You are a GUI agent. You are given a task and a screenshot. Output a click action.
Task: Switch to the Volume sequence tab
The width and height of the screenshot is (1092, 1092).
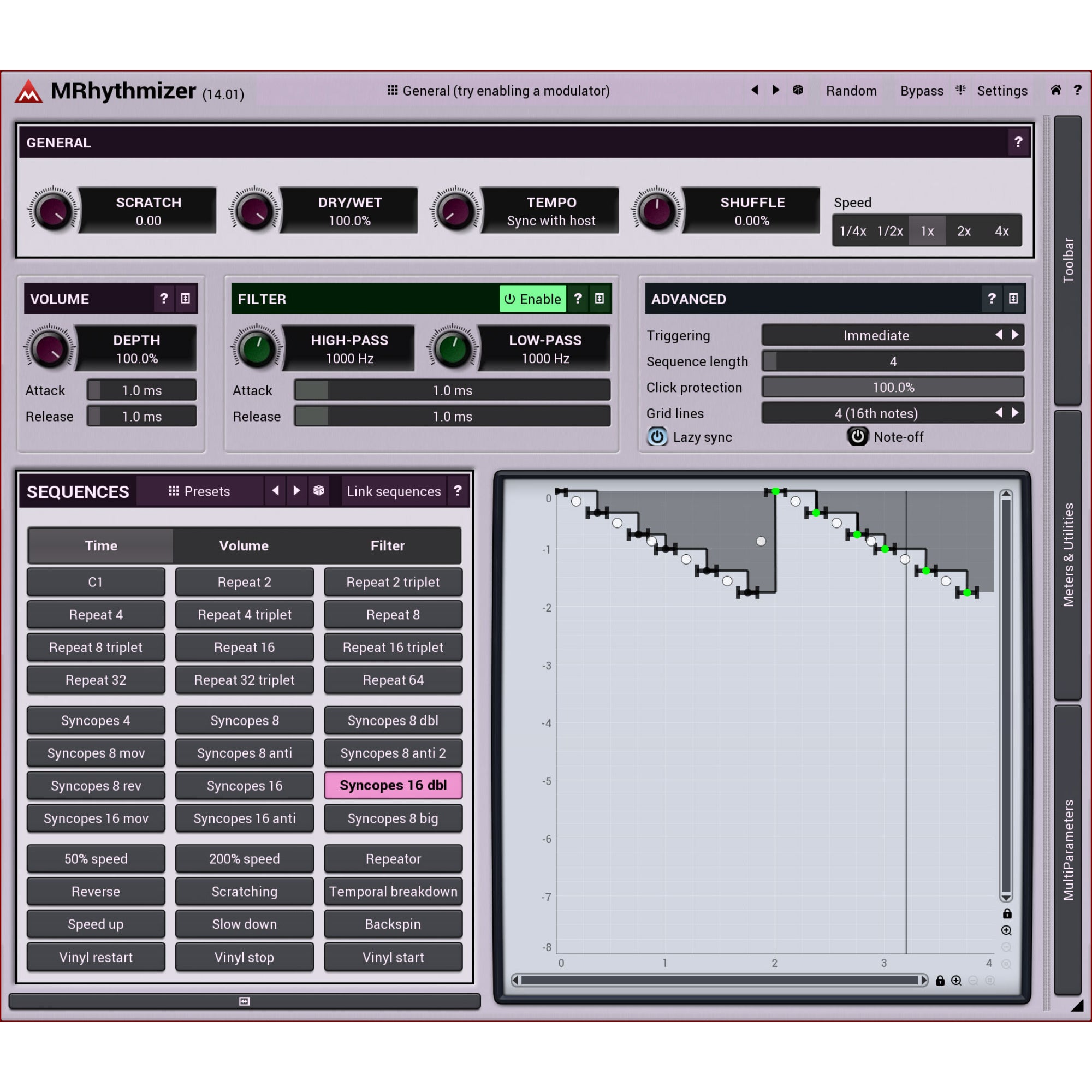pos(244,545)
